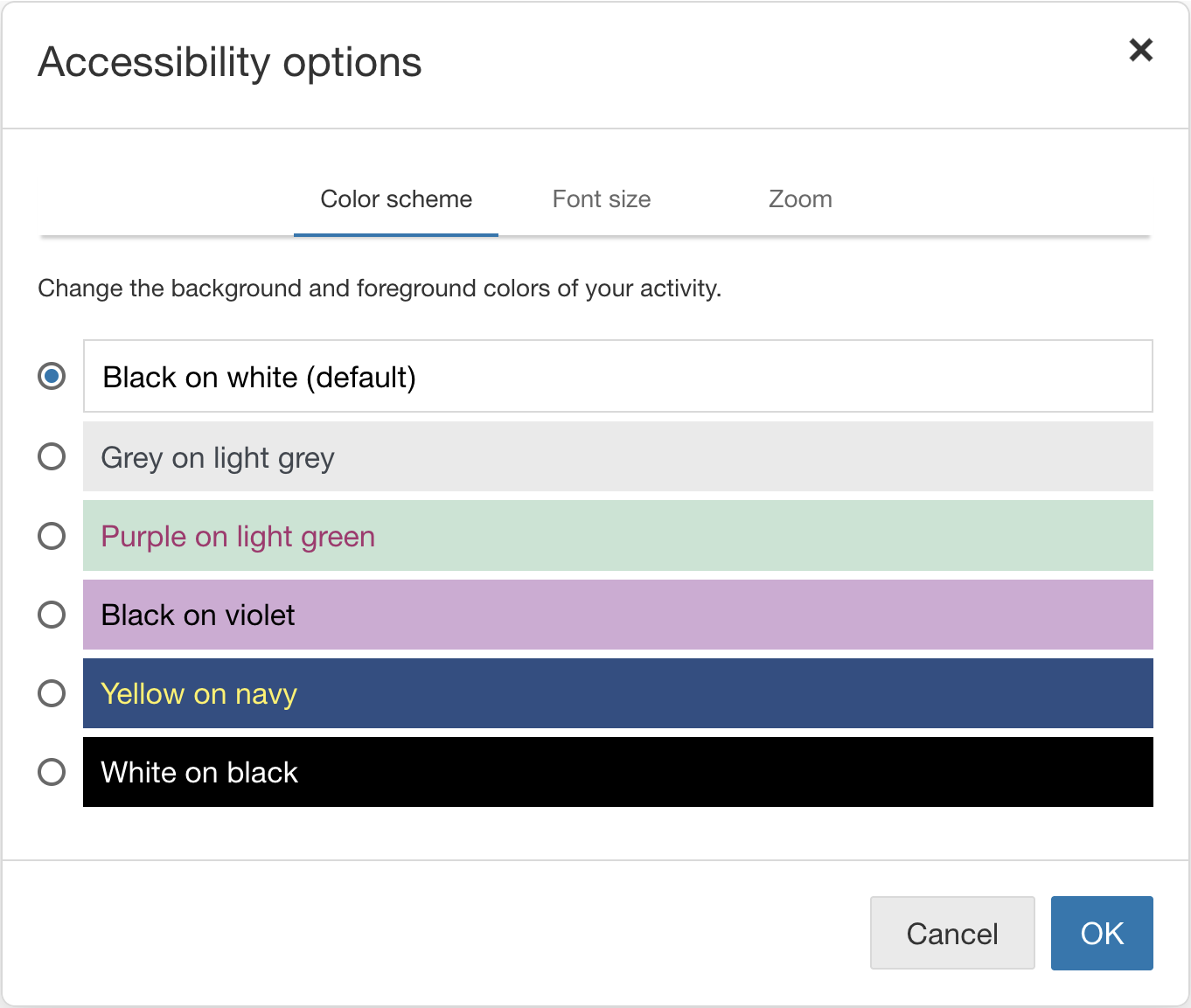Select the White on black scheme

pyautogui.click(x=52, y=772)
